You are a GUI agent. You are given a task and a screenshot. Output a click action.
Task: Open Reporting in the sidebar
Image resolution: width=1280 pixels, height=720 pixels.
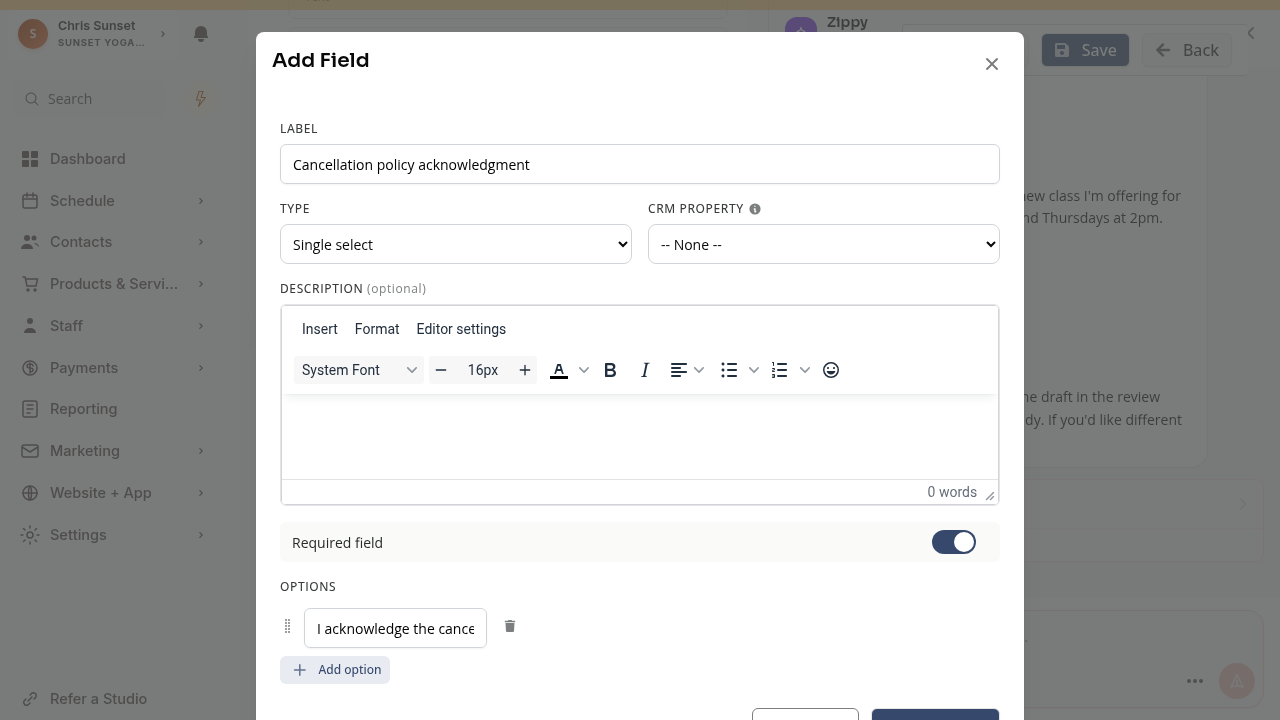coord(84,409)
